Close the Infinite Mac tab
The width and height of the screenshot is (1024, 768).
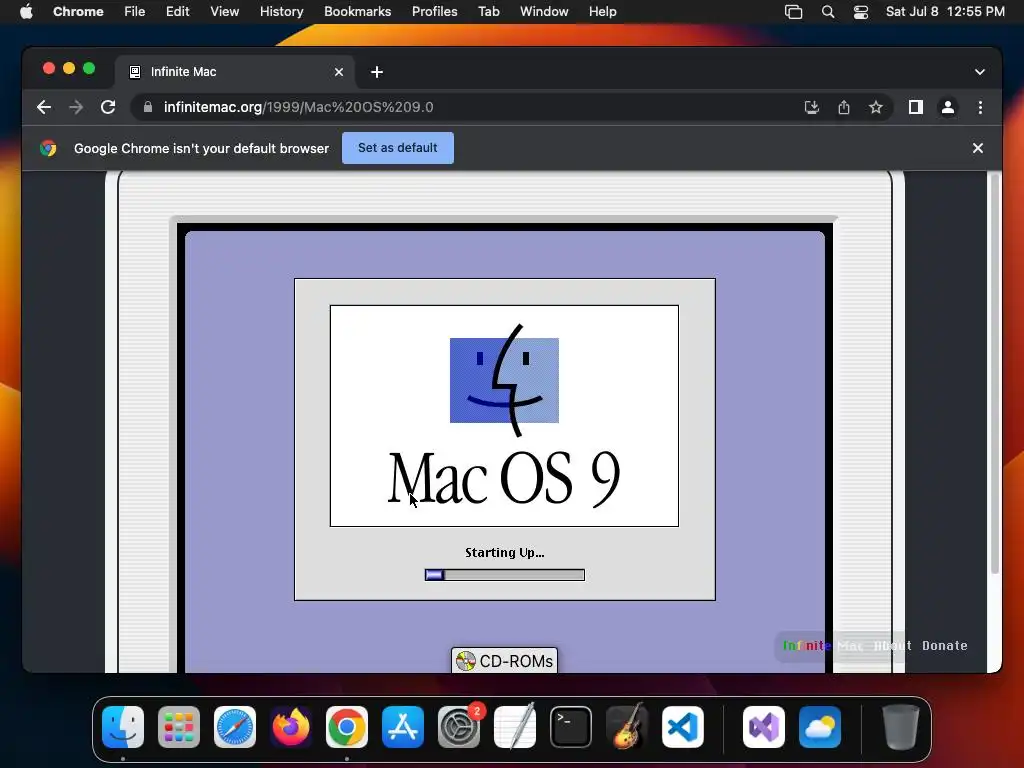click(x=339, y=72)
